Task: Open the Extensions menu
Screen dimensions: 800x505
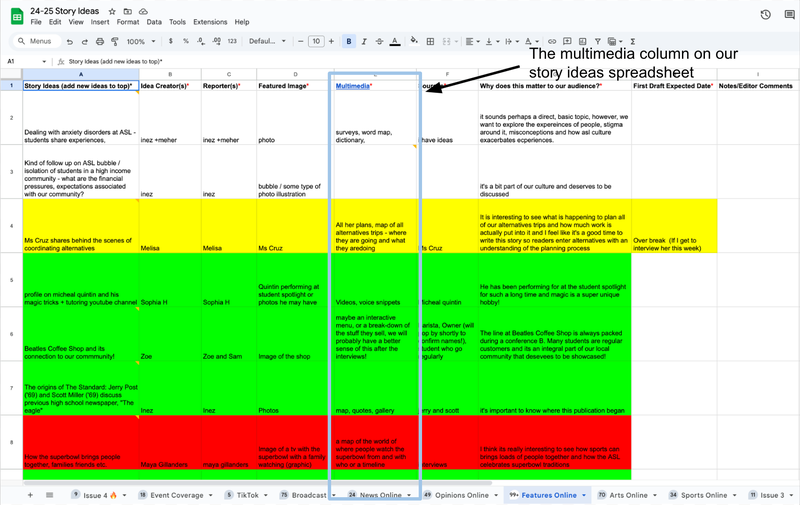Action: pos(210,21)
